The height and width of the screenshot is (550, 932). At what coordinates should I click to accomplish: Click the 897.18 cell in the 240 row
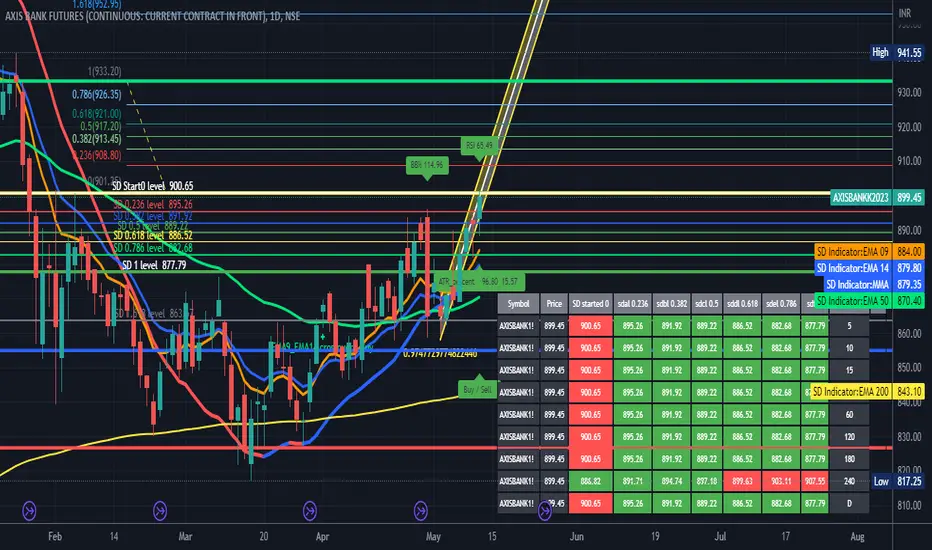click(x=707, y=481)
